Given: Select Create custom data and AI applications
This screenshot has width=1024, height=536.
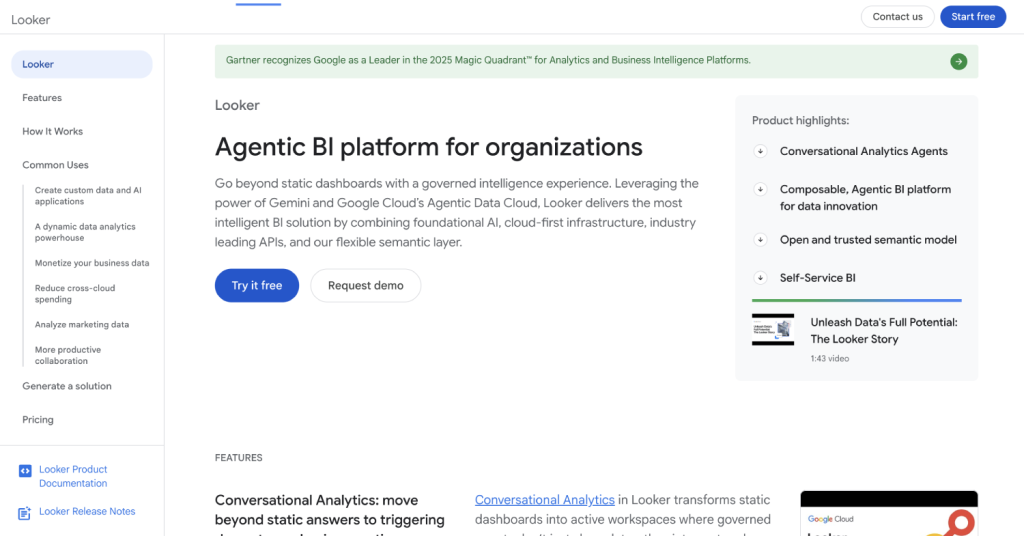Looking at the screenshot, I should [x=88, y=196].
